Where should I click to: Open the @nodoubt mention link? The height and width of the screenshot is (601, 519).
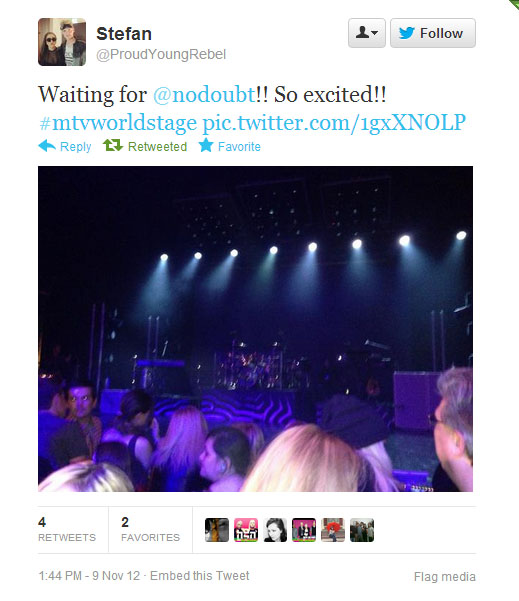coord(204,94)
